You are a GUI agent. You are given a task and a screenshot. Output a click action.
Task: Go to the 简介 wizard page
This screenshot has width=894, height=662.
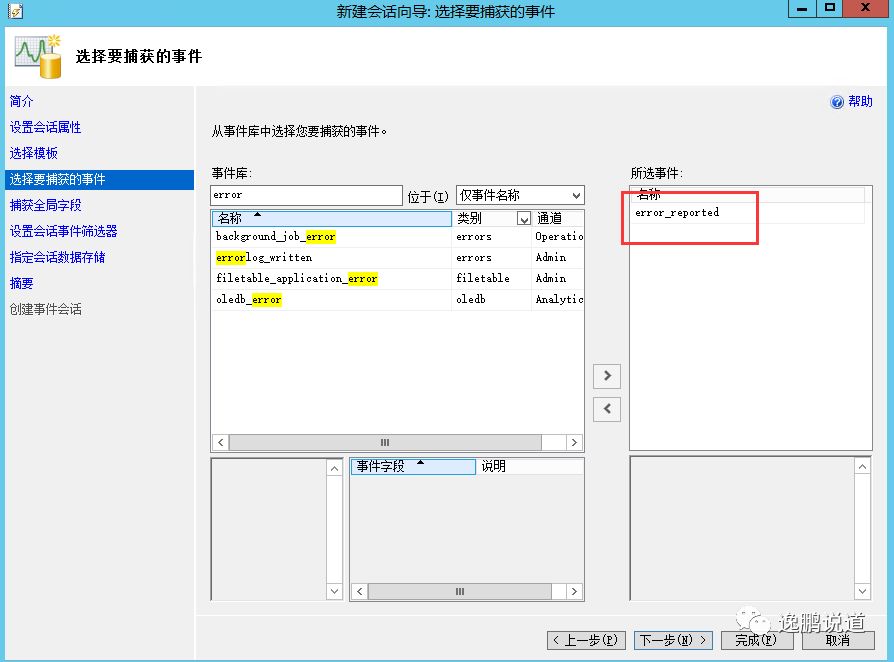22,101
